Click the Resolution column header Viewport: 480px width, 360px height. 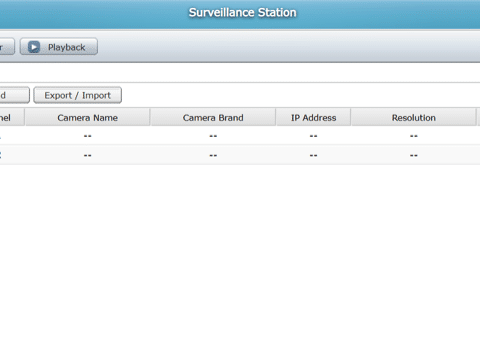pos(414,118)
